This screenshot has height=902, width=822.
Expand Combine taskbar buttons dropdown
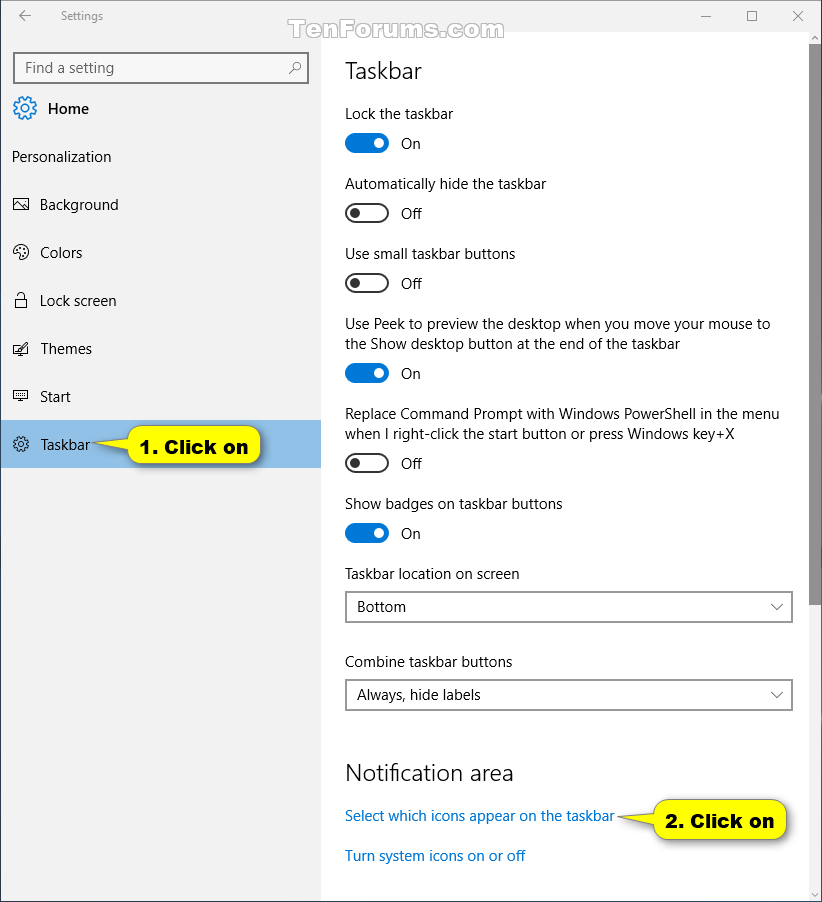point(568,695)
